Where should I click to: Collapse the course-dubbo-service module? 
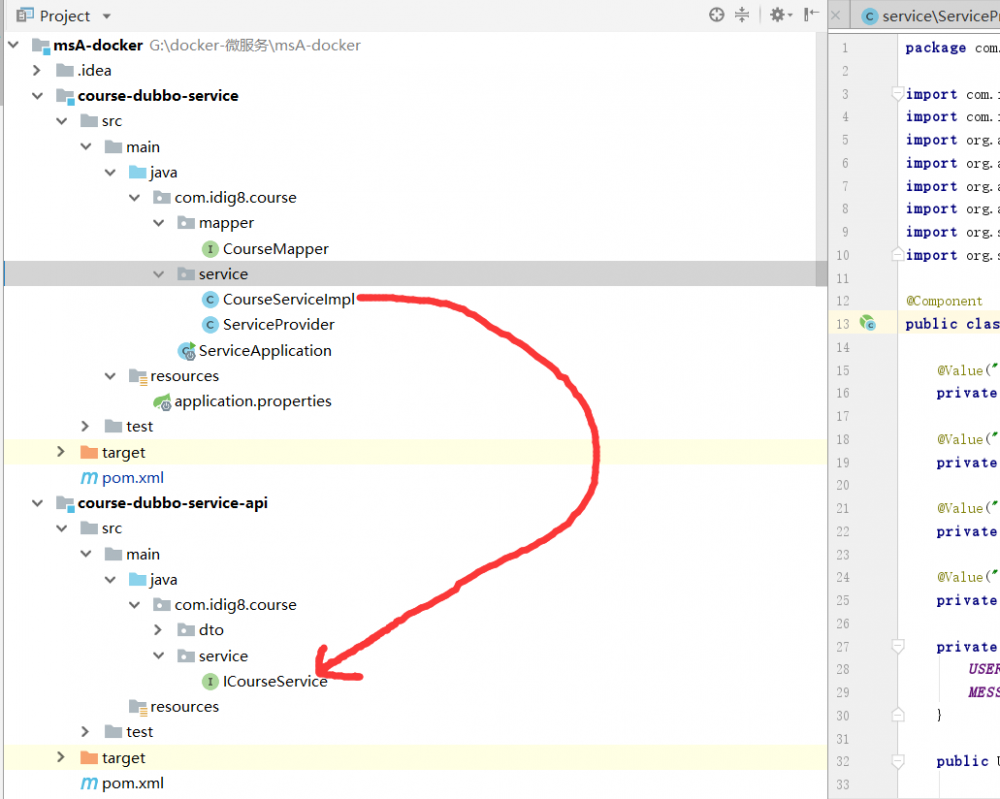(x=37, y=96)
